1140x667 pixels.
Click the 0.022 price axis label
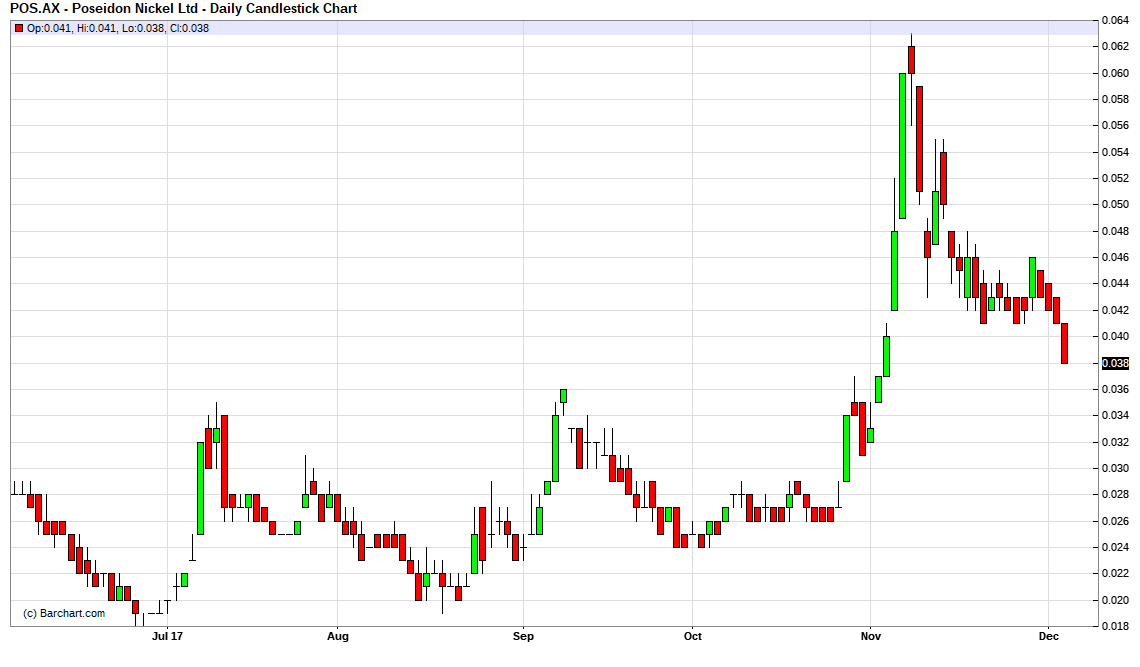point(1115,574)
